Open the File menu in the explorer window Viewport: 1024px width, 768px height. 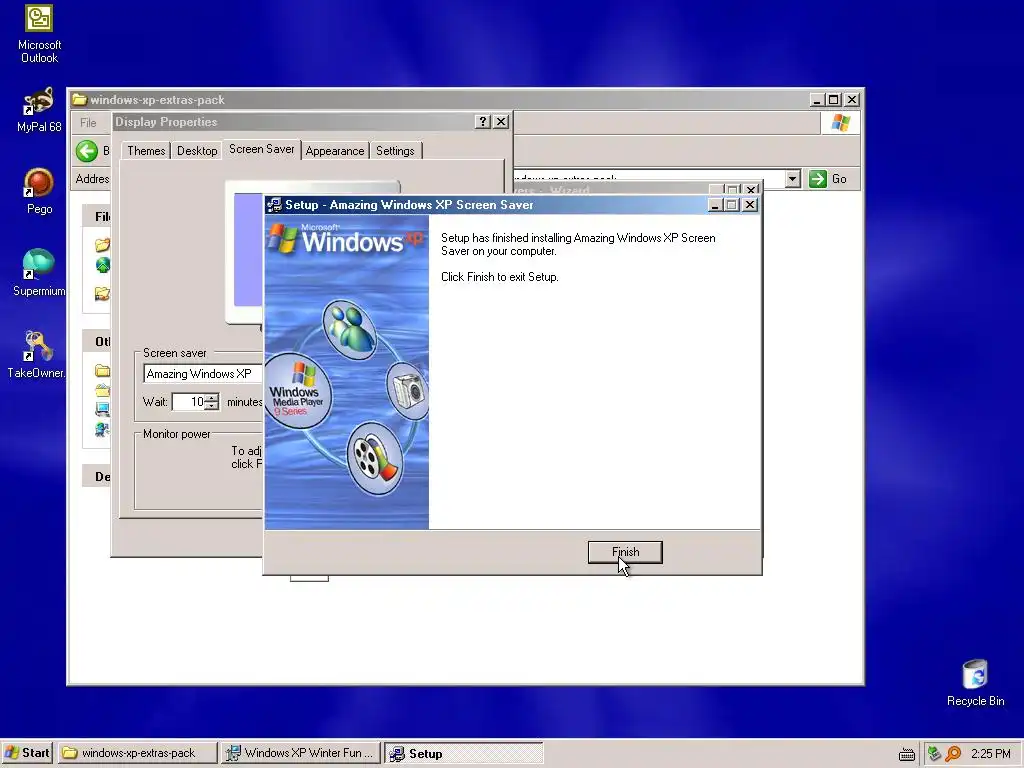88,123
